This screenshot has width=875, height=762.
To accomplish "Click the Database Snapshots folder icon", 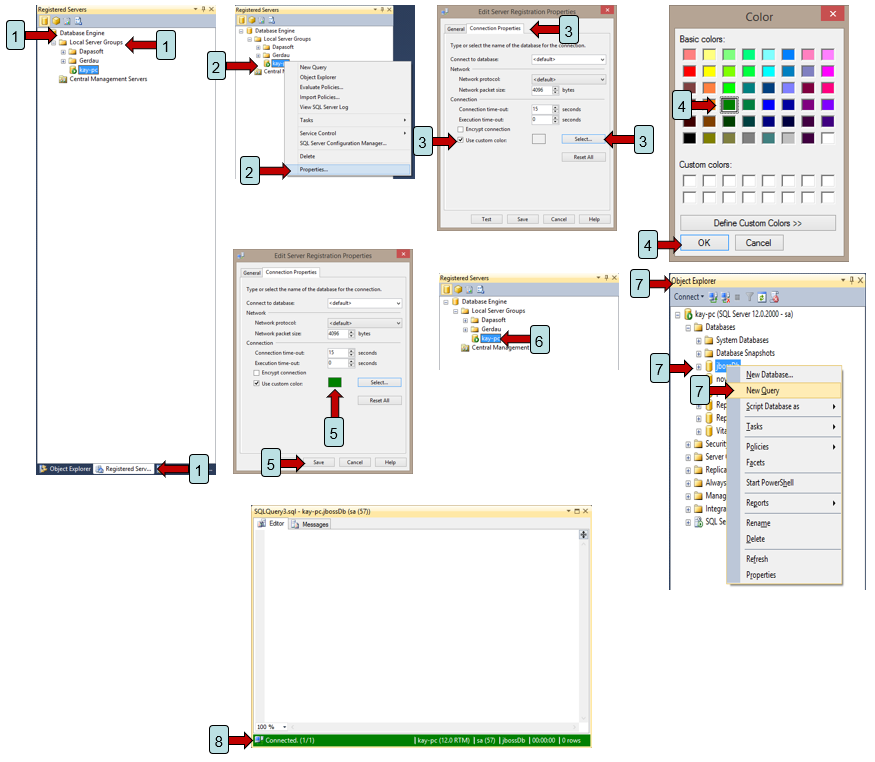I will tap(708, 353).
